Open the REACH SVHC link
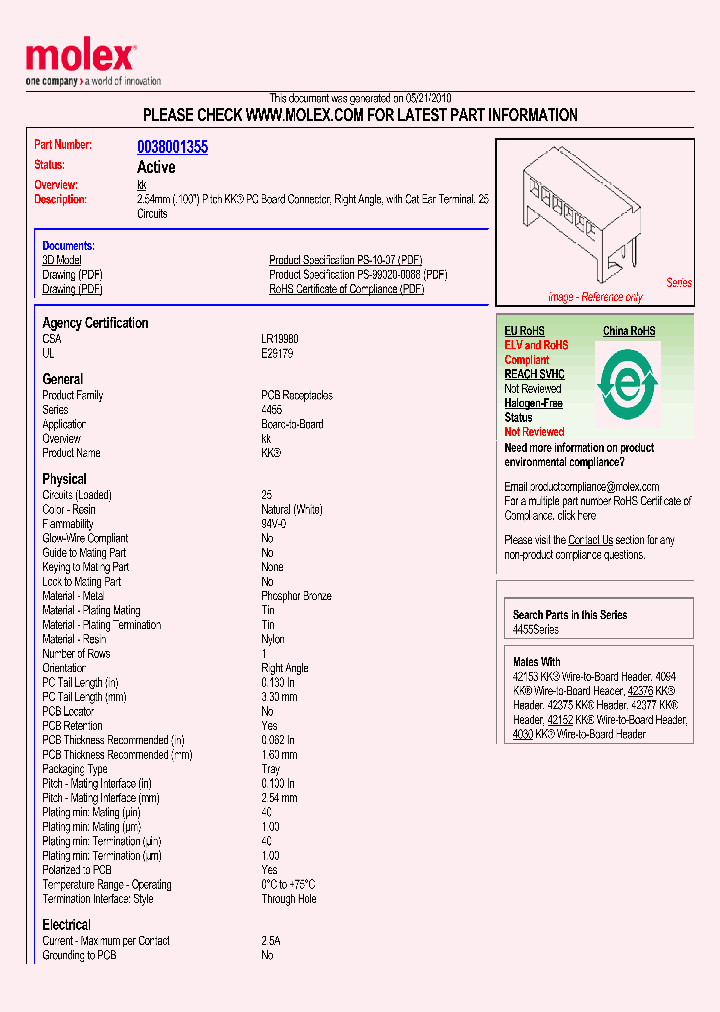720x1012 pixels. click(x=534, y=374)
